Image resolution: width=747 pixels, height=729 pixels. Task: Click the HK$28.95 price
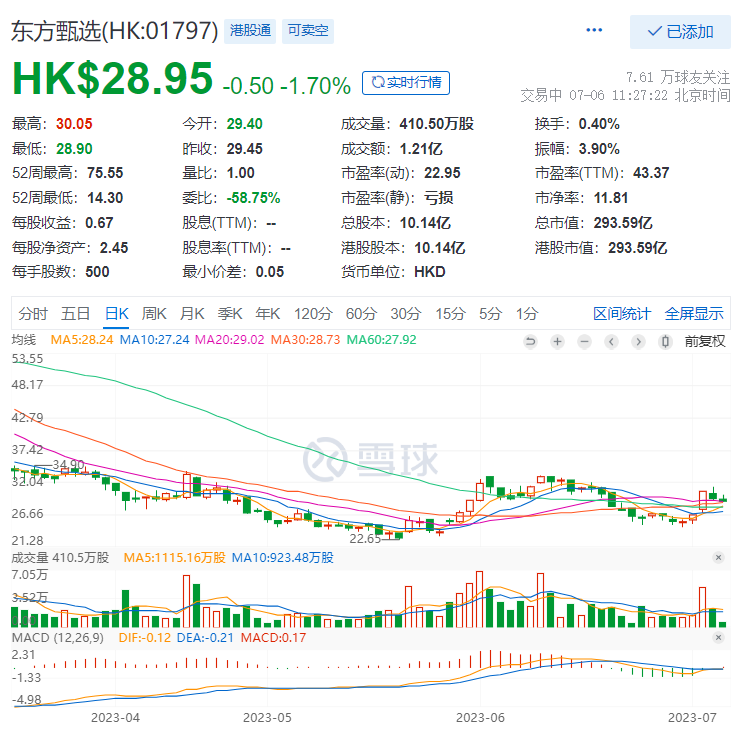(112, 79)
